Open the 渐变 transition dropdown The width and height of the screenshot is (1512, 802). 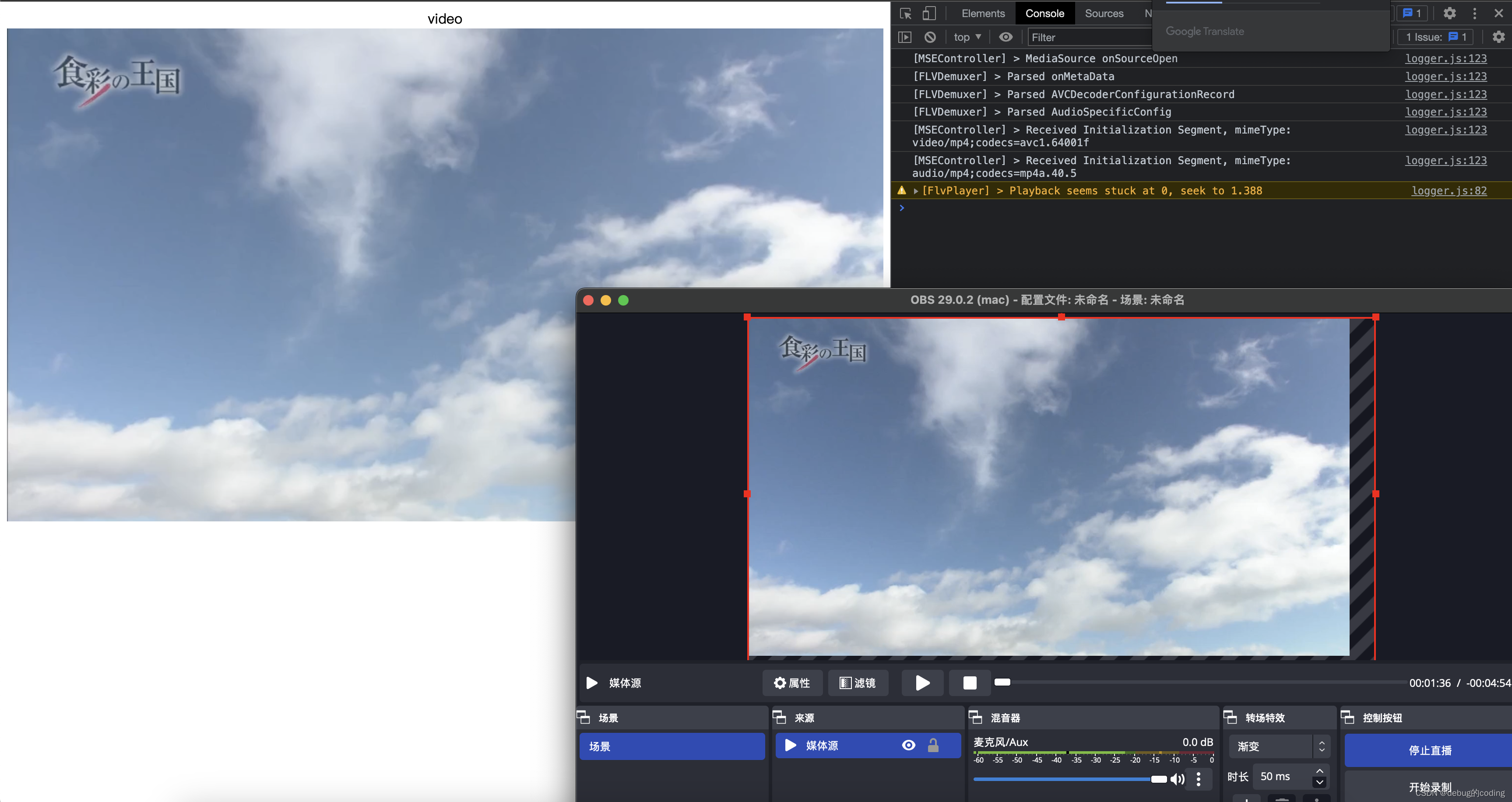[1278, 746]
